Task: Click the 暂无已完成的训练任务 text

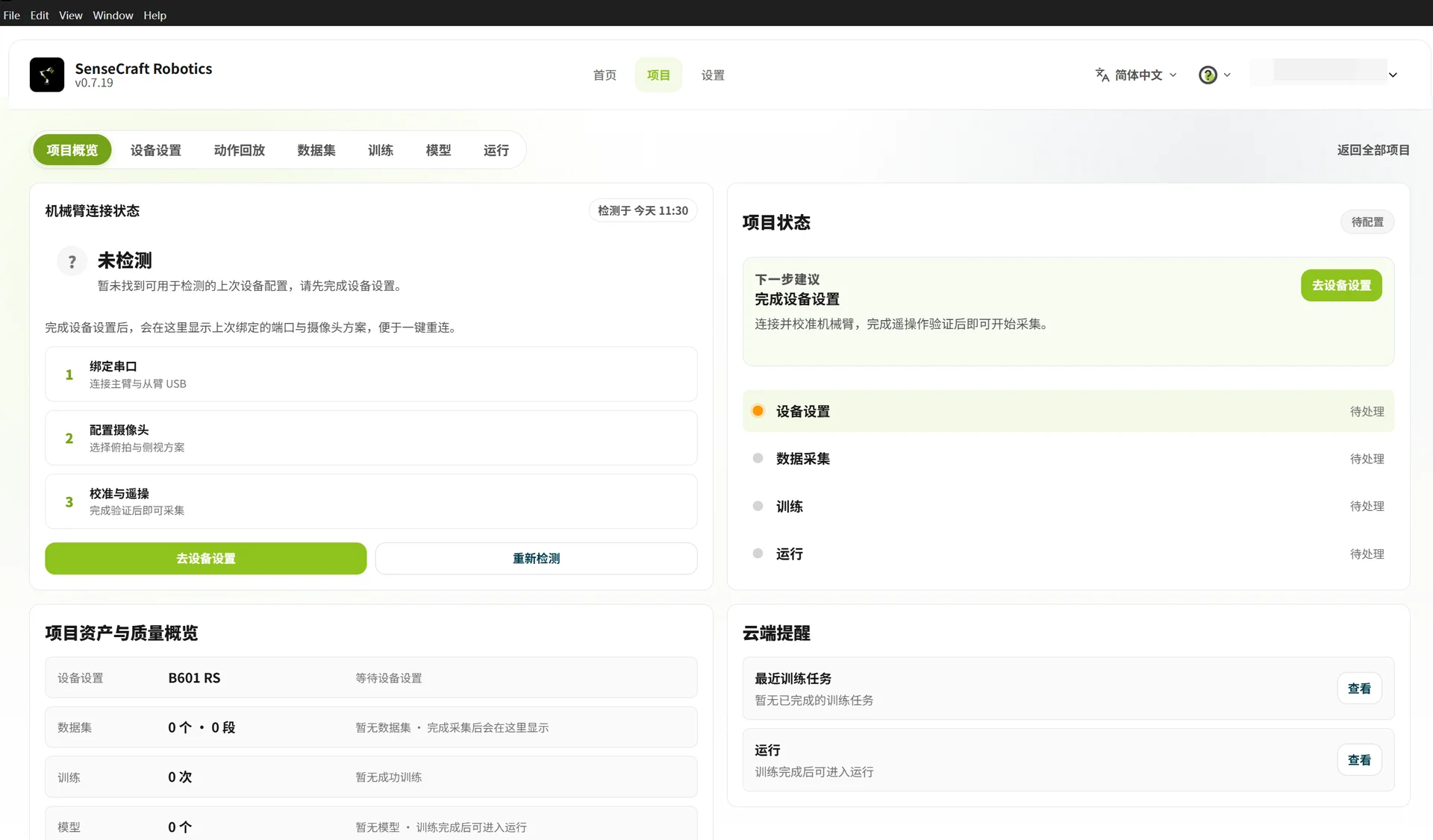Action: point(814,700)
